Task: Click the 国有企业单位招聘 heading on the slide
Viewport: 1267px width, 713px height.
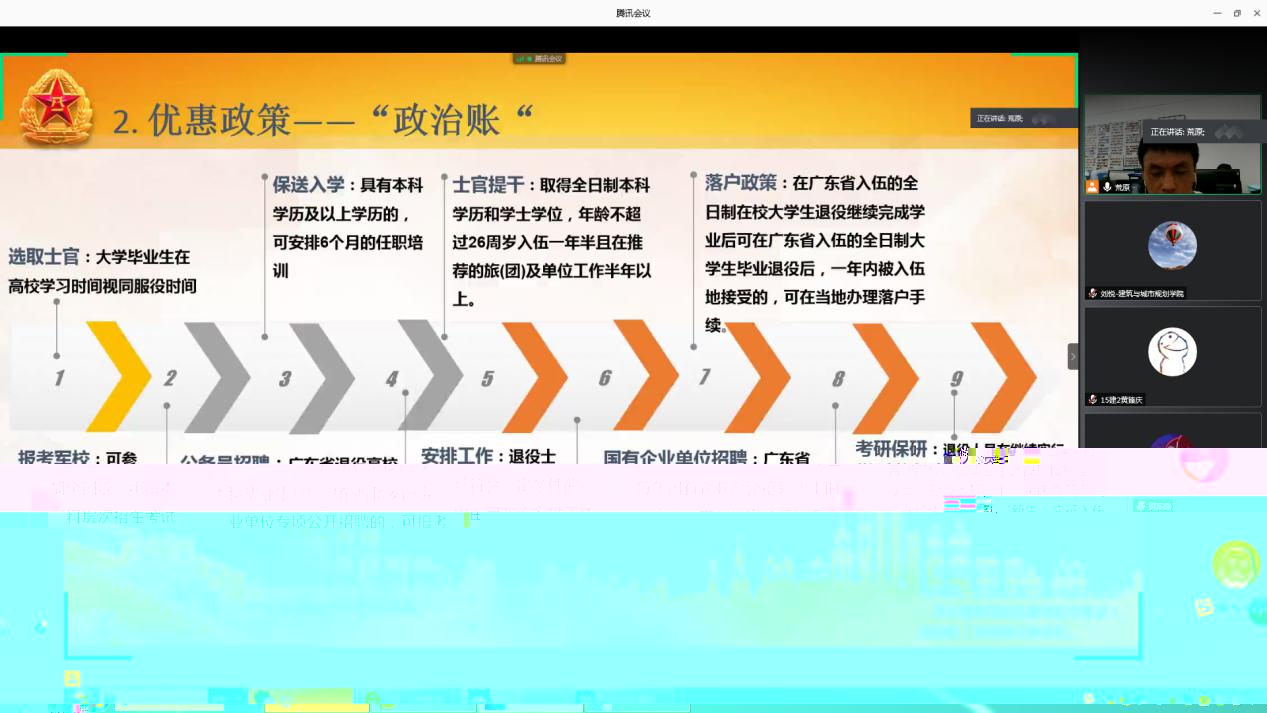Action: pos(675,458)
